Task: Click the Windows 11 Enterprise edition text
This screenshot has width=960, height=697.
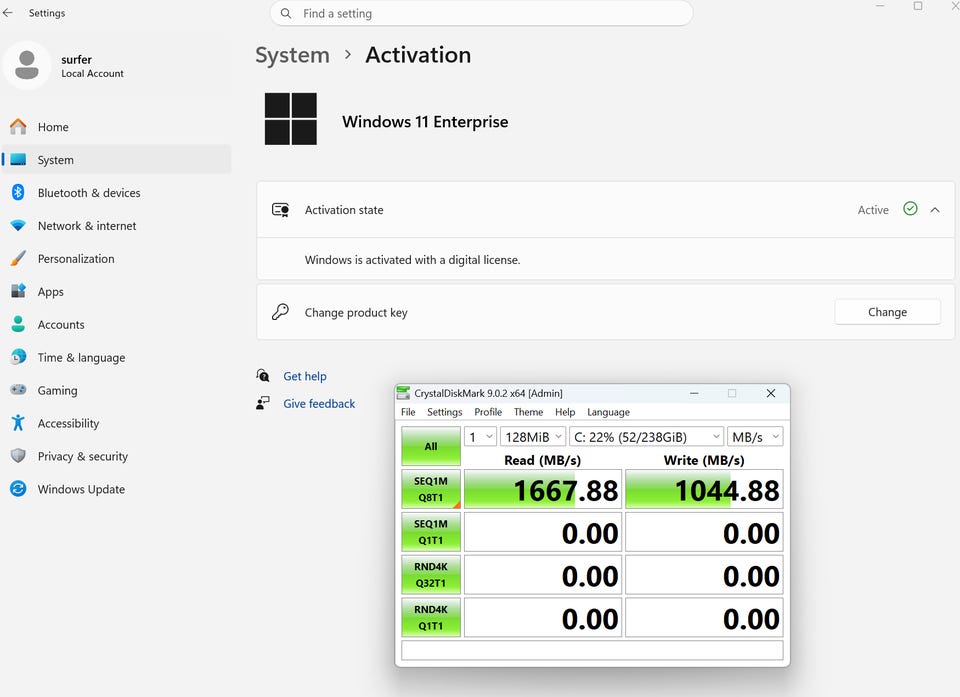Action: (425, 121)
